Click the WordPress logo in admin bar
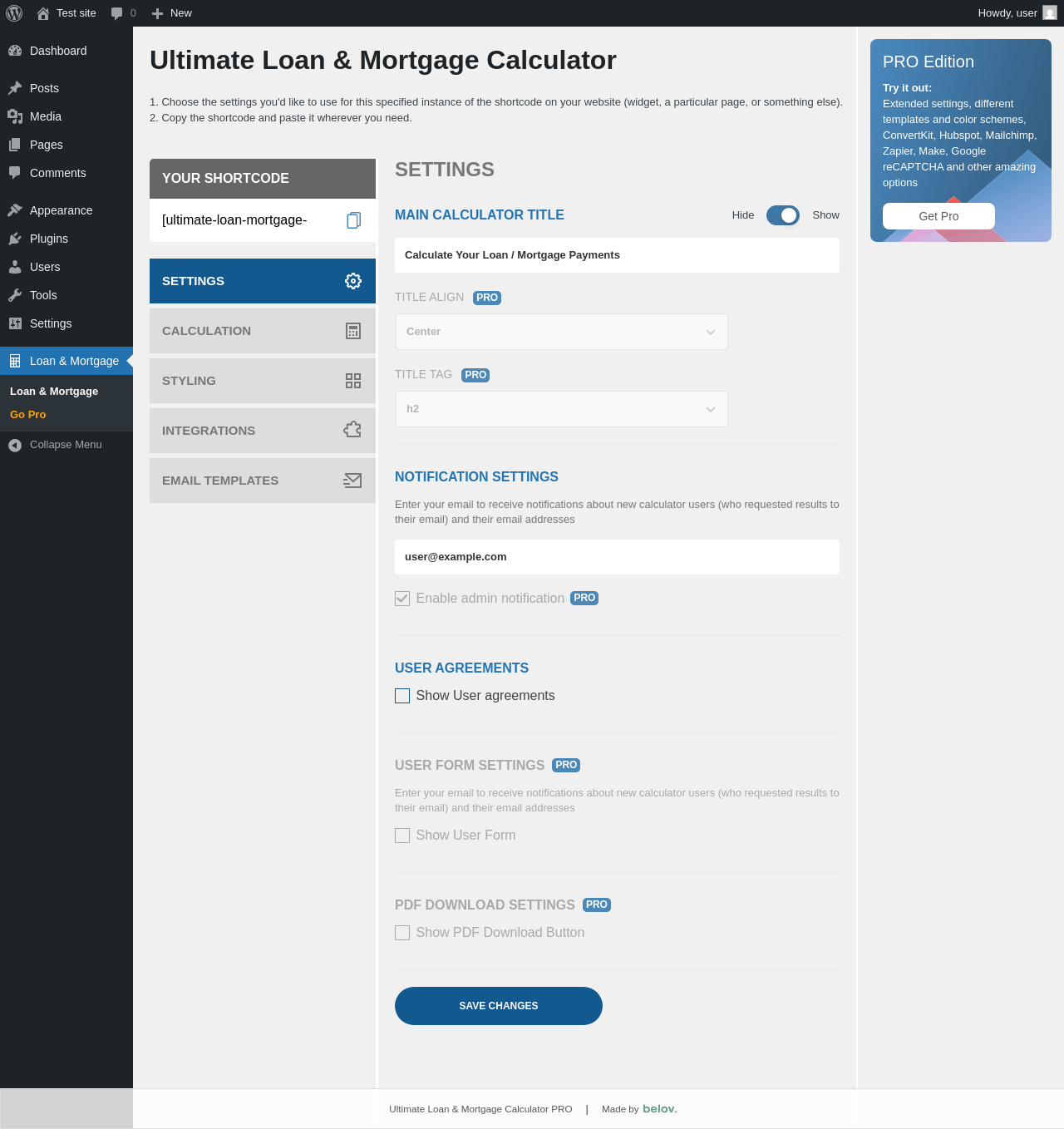1064x1129 pixels. click(14, 13)
